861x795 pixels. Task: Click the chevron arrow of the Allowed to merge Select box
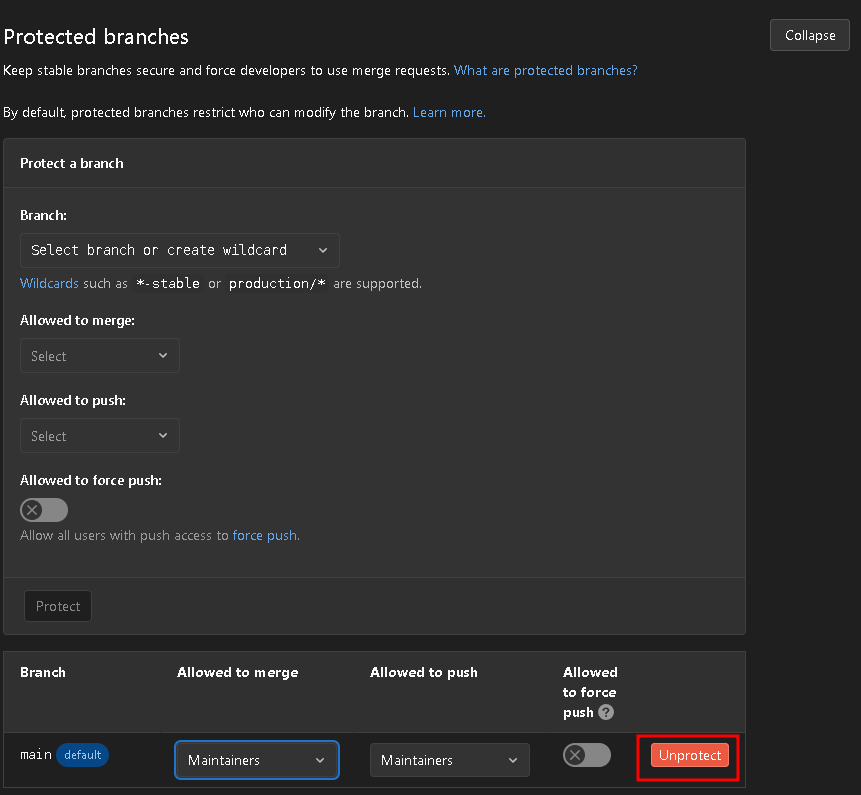click(x=163, y=355)
